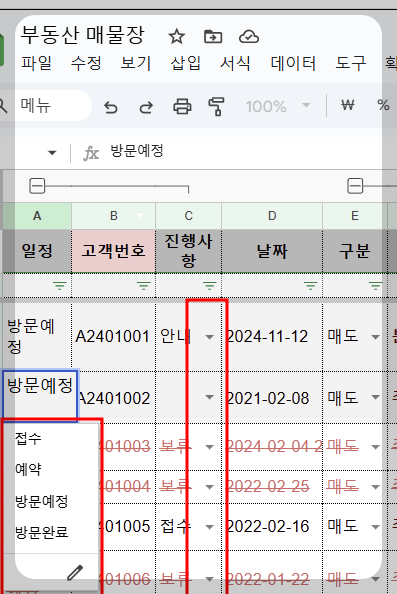Click the 구분 header cell
This screenshot has width=397, height=594.
tap(355, 251)
